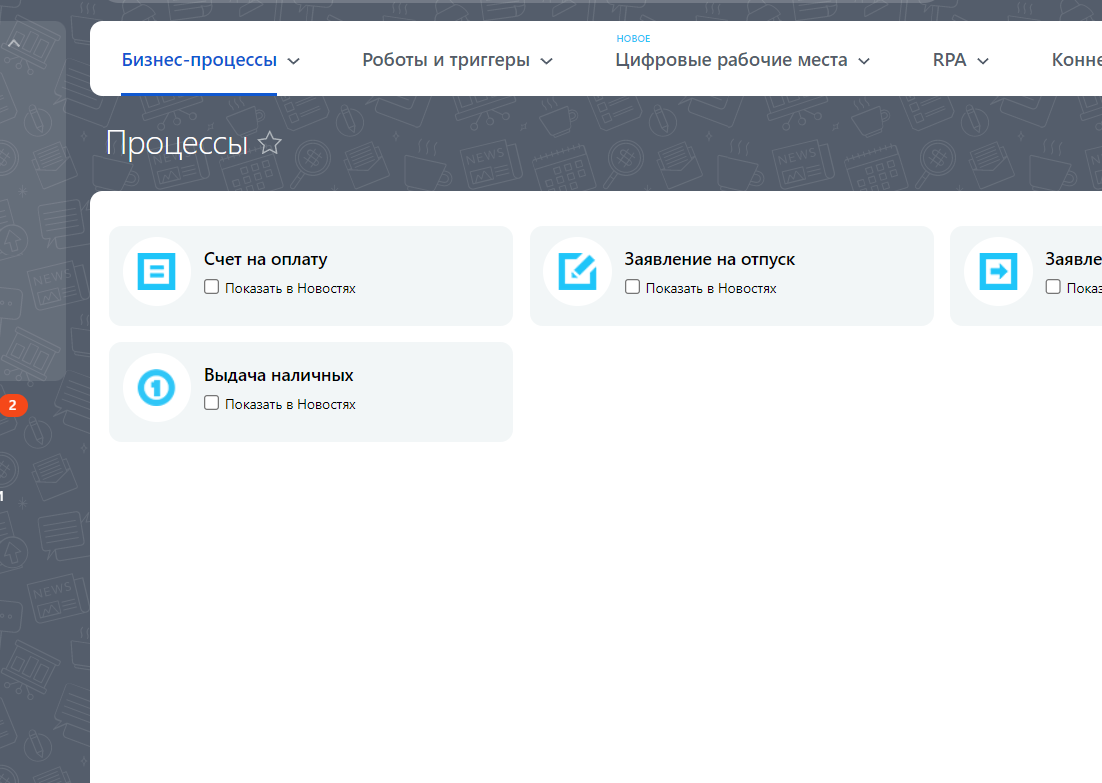This screenshot has height=783, width=1102.
Task: Switch to the RPA tab
Action: pyautogui.click(x=949, y=60)
